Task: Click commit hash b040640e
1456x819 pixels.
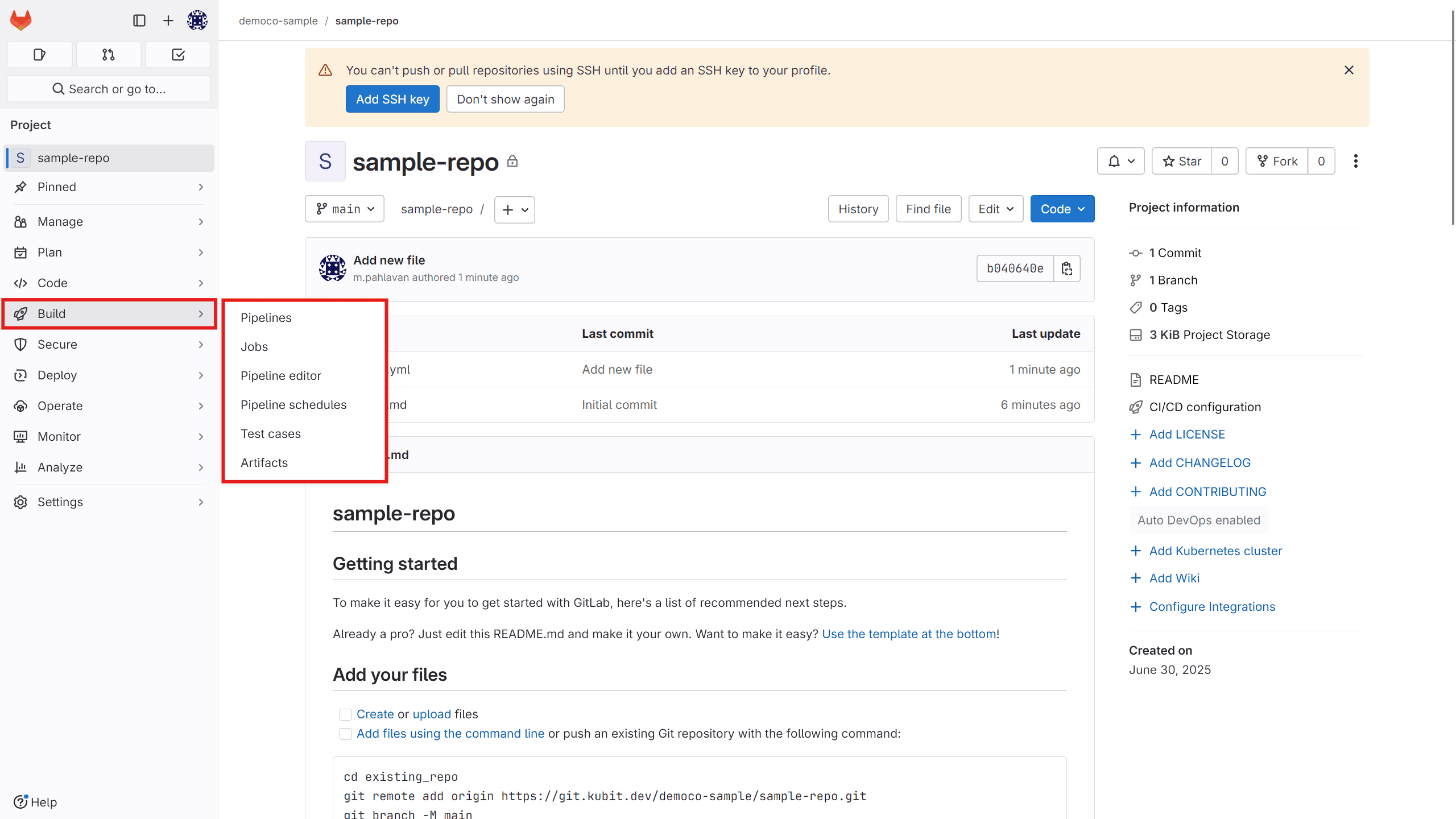Action: click(1015, 268)
